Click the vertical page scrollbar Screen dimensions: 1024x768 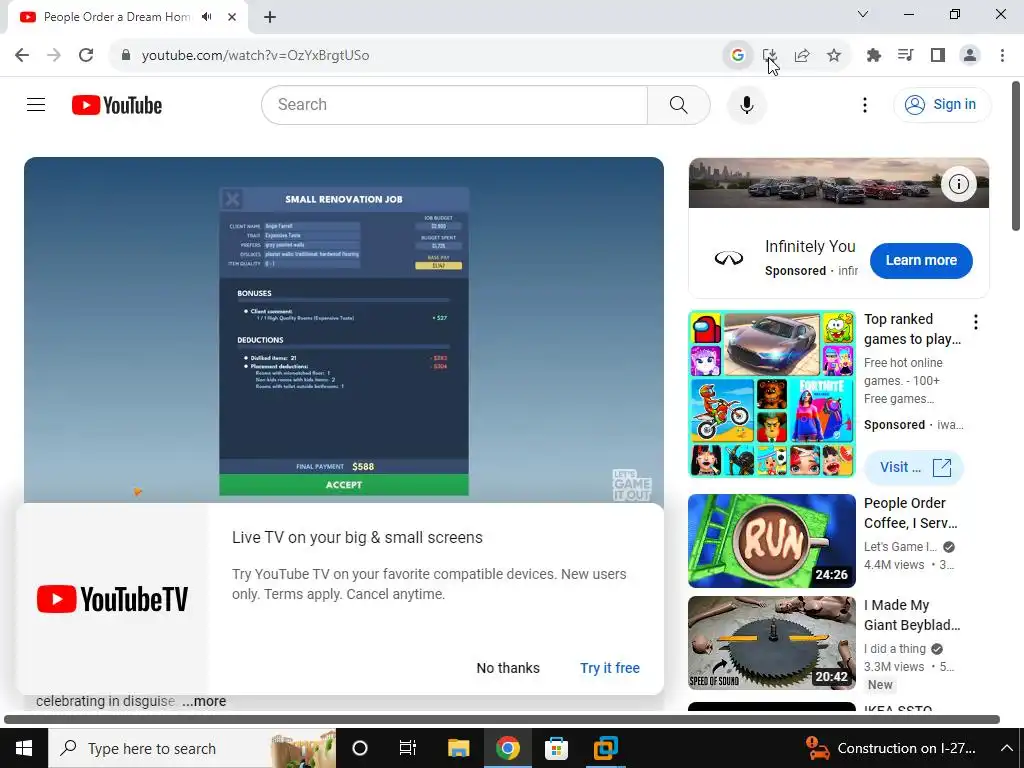click(x=1016, y=155)
